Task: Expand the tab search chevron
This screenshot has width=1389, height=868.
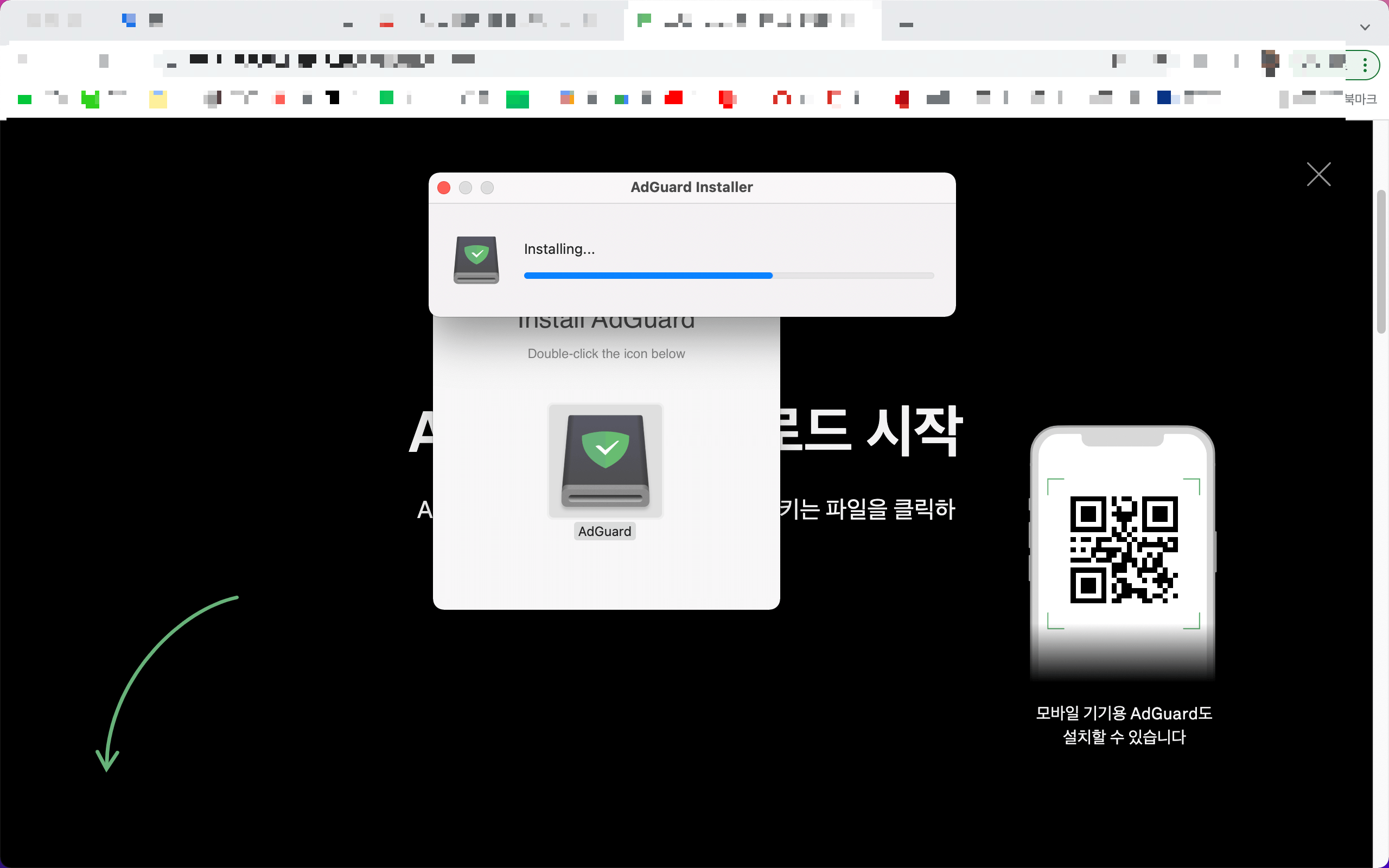Action: pos(1365,27)
